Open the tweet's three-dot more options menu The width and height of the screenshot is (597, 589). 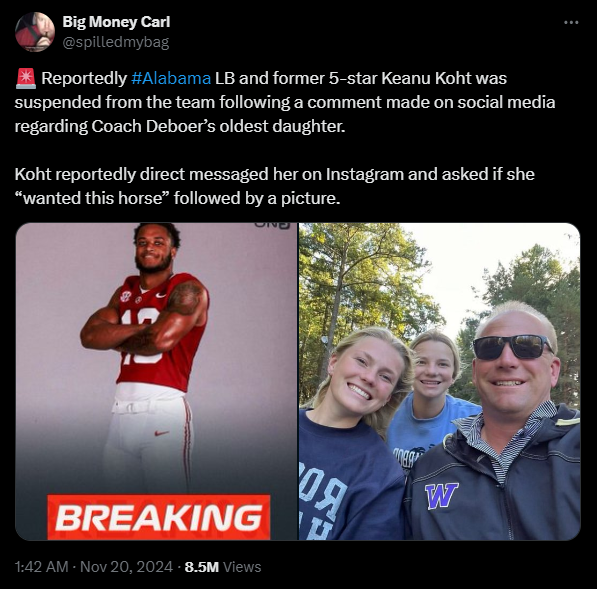click(571, 23)
